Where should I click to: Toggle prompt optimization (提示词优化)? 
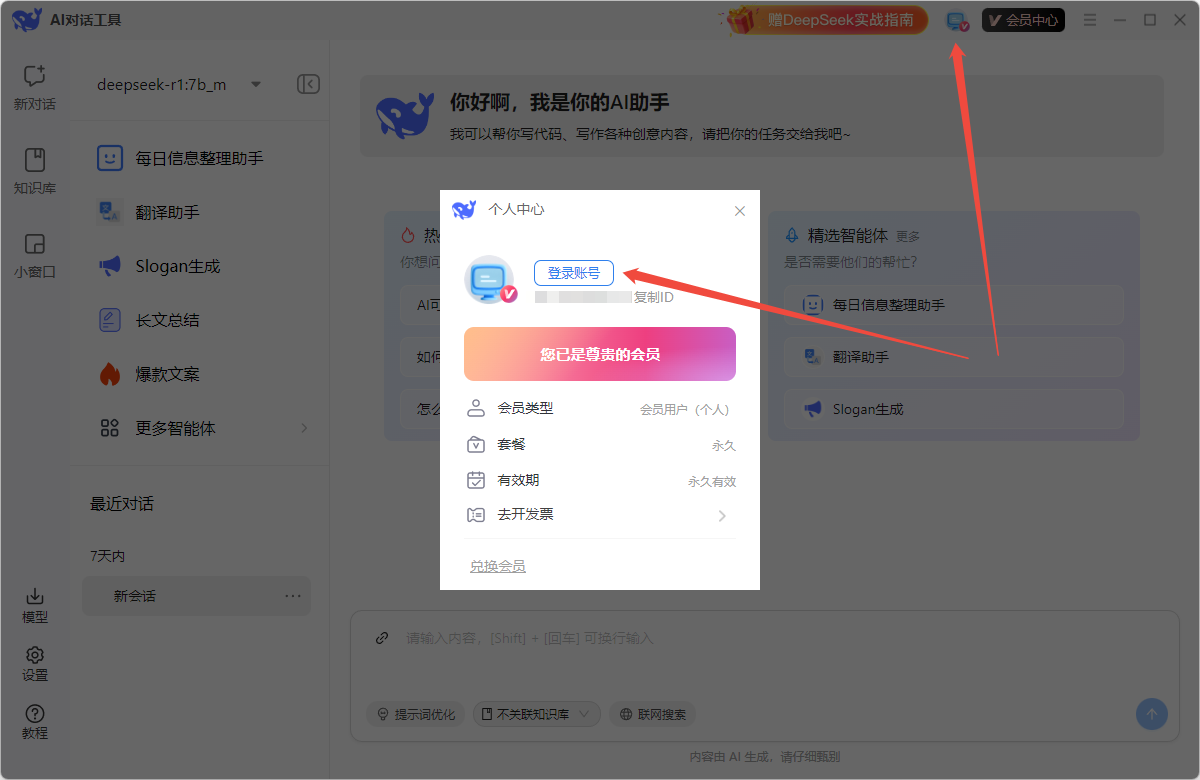[415, 714]
